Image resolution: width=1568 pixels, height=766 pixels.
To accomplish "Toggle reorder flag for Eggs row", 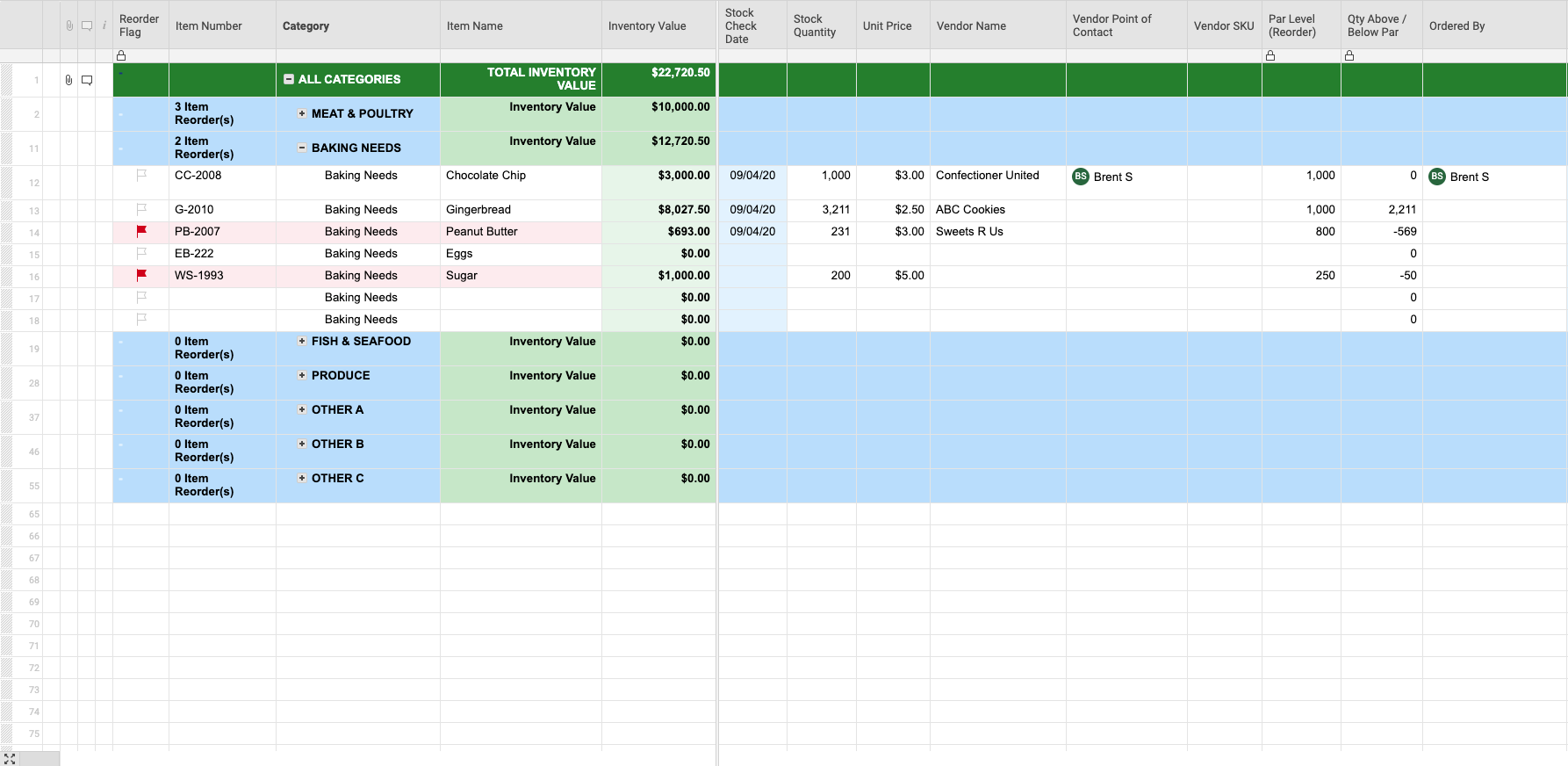I will pos(141,253).
